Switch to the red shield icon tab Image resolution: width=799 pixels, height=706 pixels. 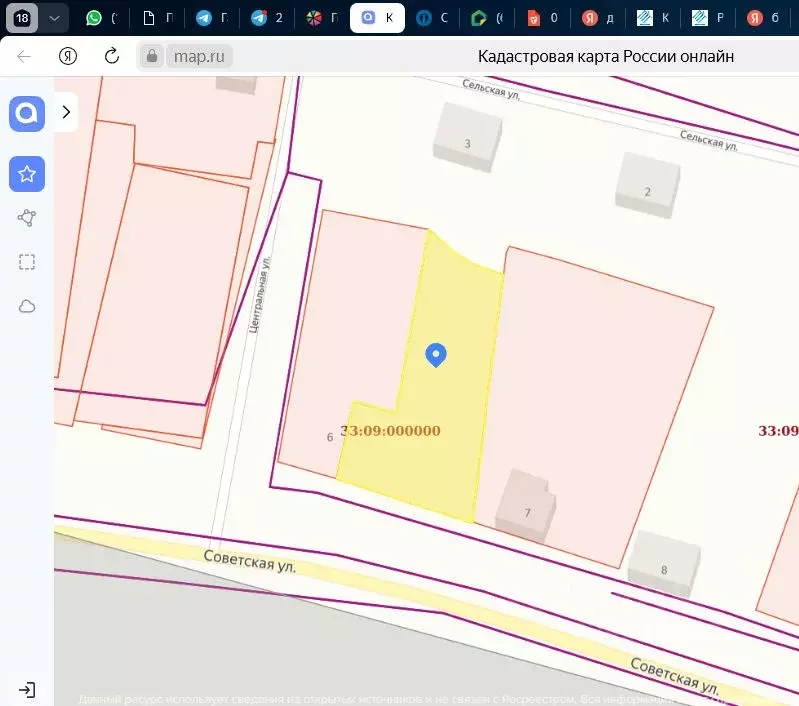(x=542, y=18)
